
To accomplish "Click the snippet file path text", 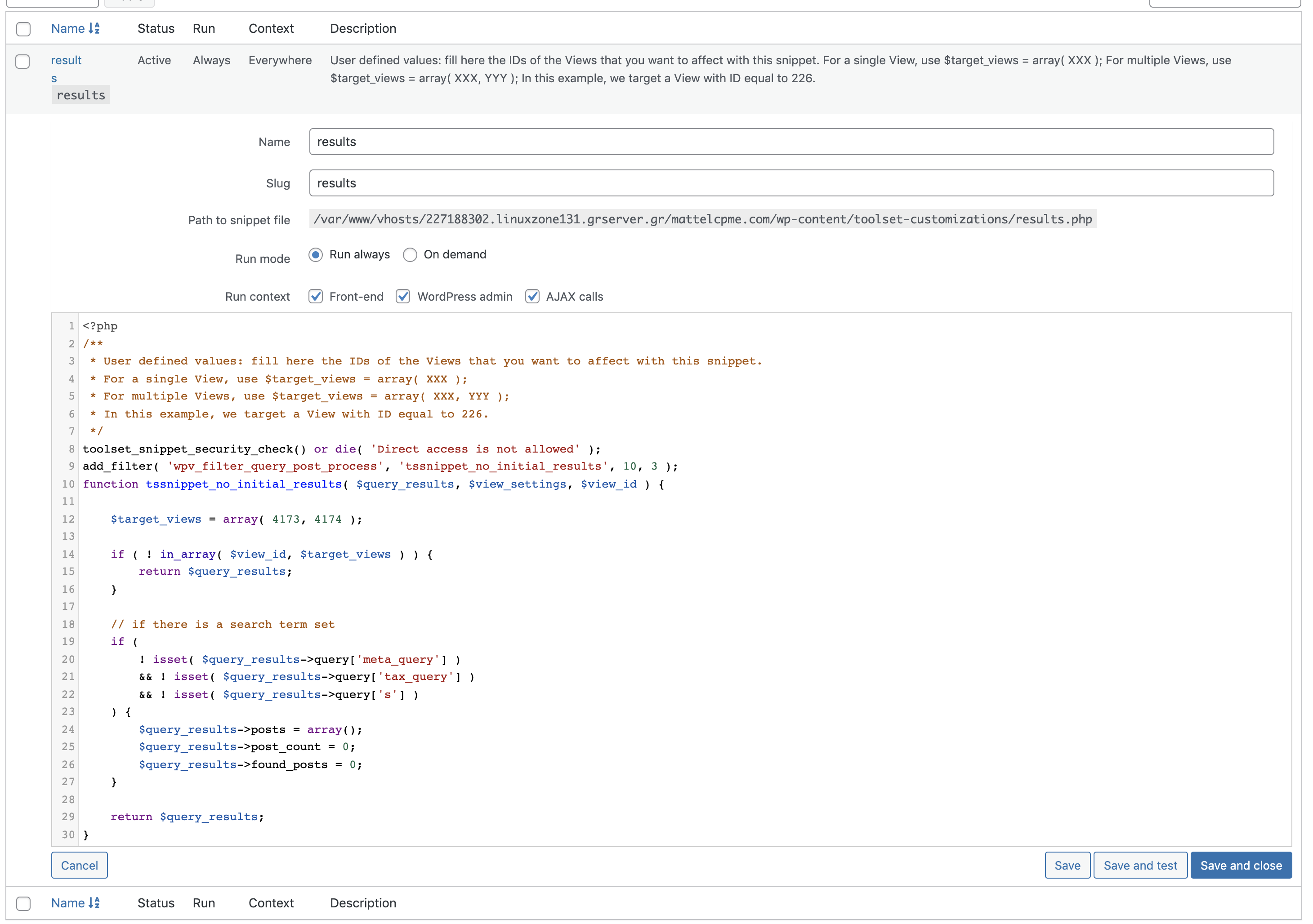I will pyautogui.click(x=703, y=219).
